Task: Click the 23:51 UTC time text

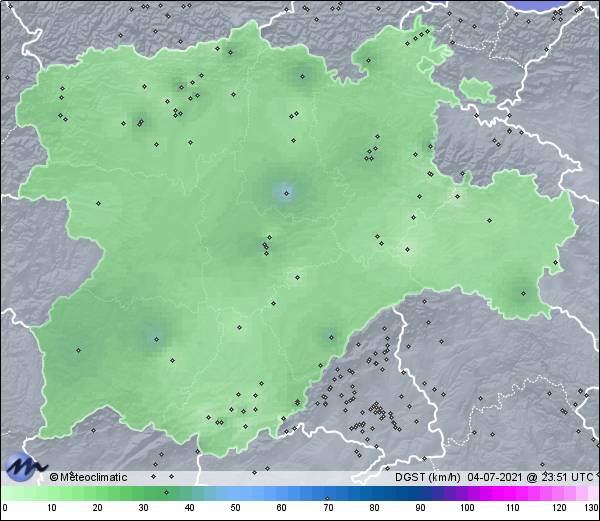Action: click(x=566, y=477)
